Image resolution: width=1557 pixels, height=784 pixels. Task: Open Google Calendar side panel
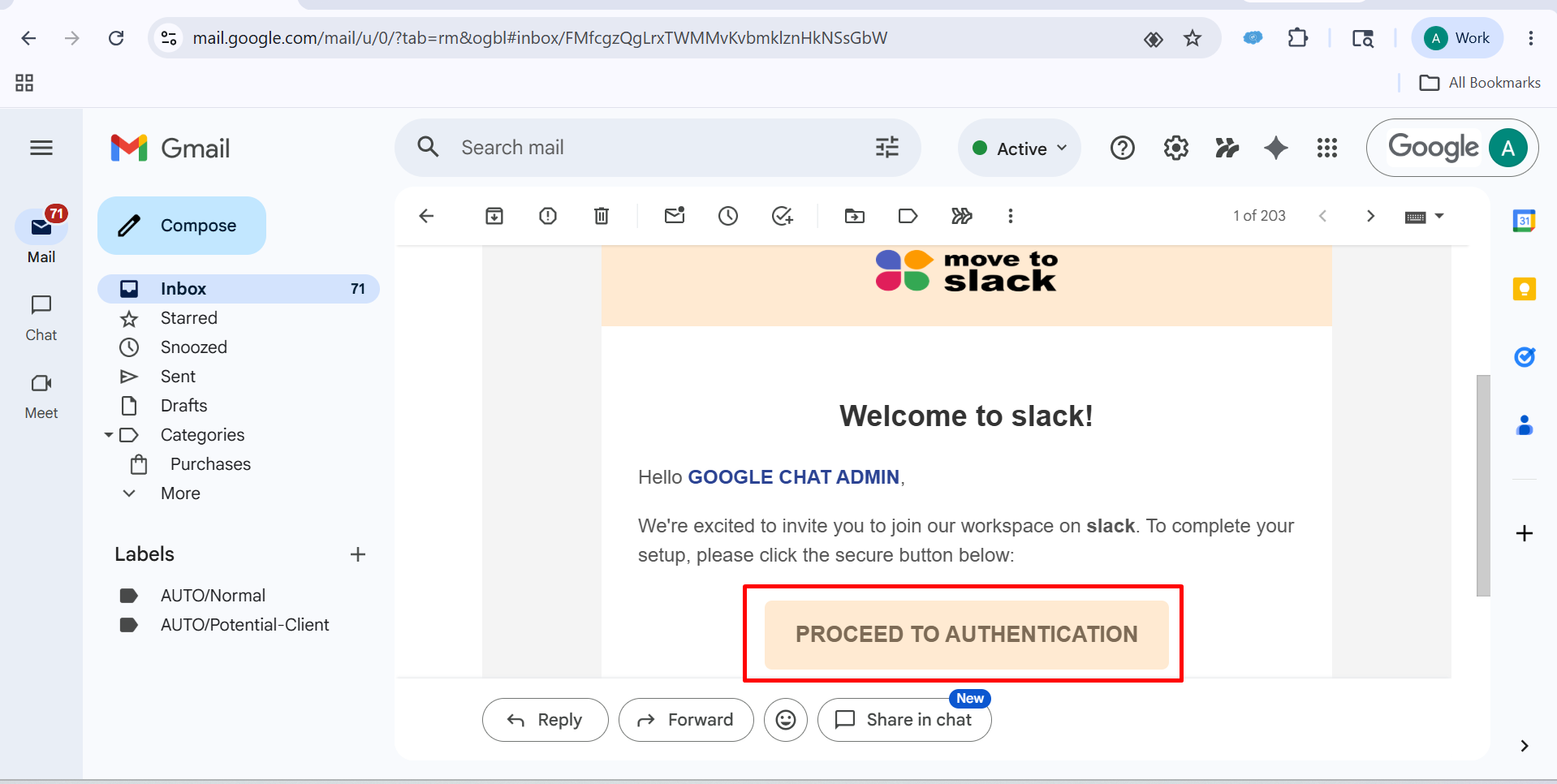1525,220
